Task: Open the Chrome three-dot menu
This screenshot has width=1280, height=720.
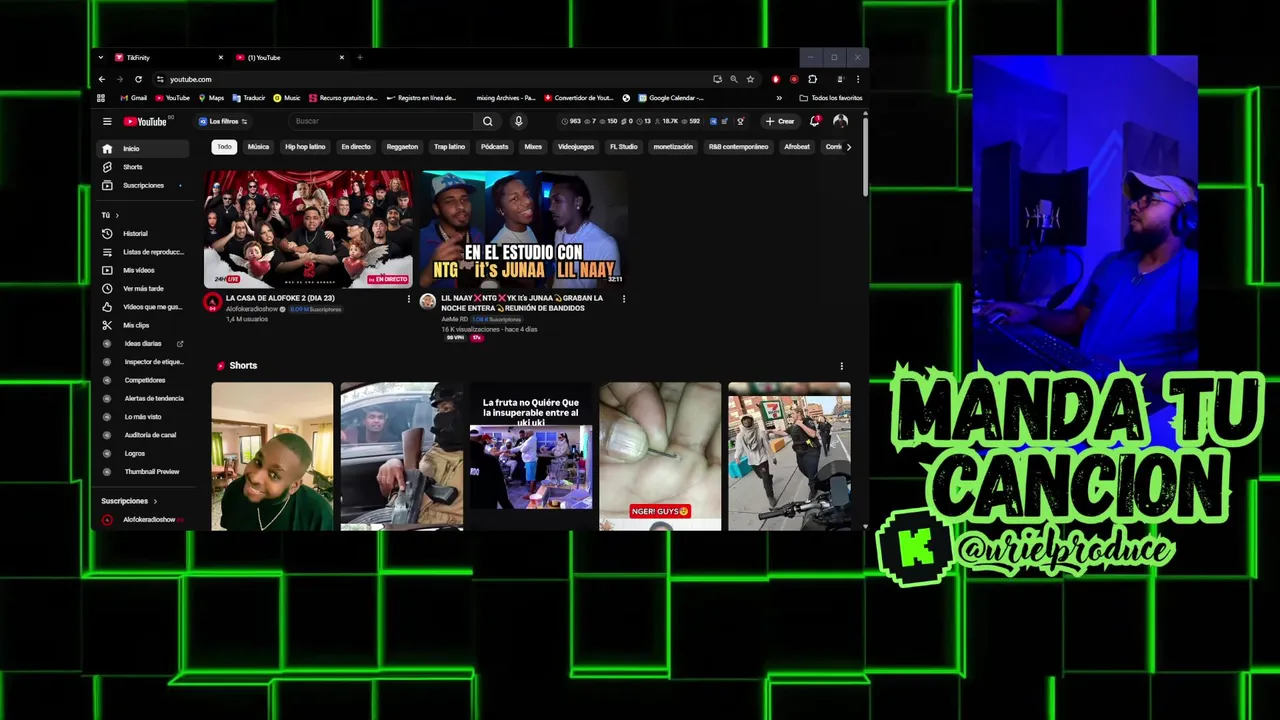Action: [x=857, y=79]
